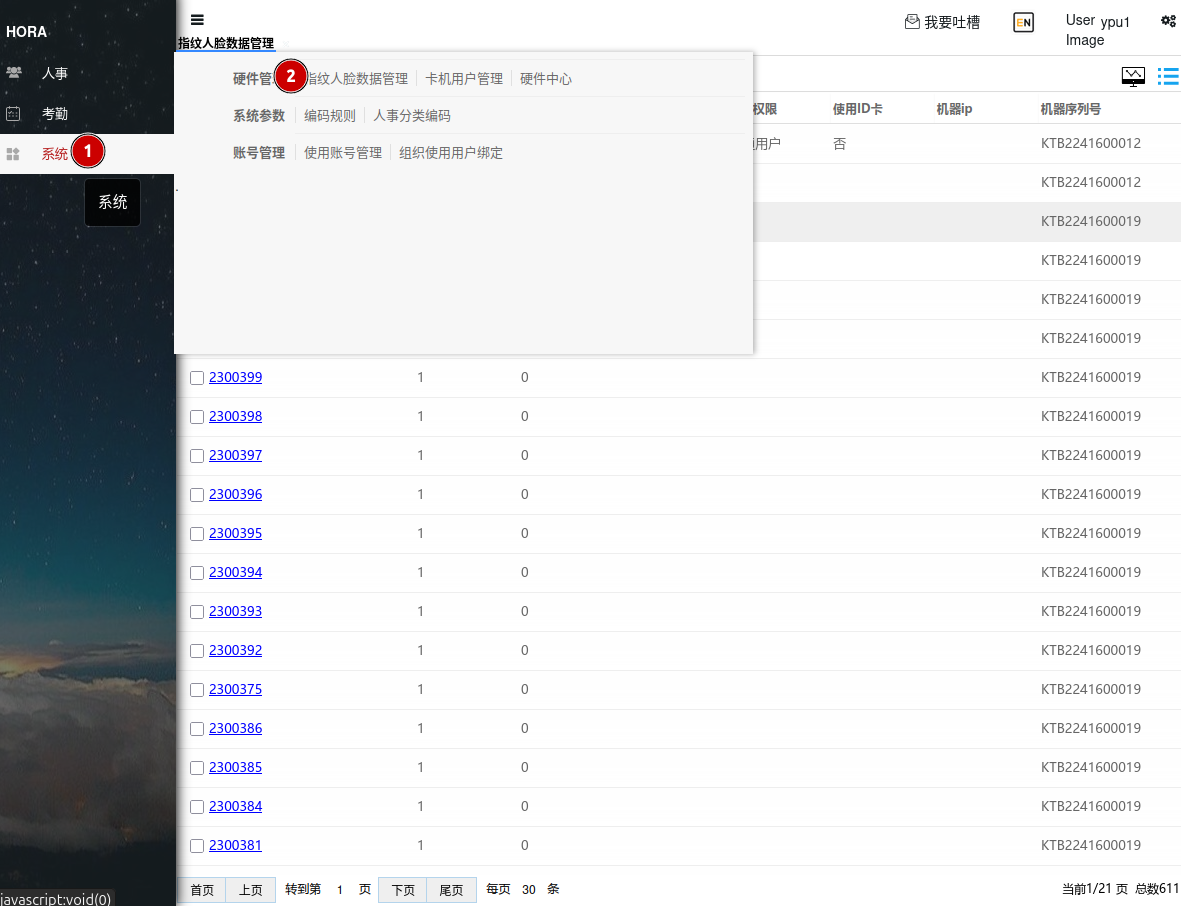Click the hamburger menu icon at top
Viewport: 1181px width, 906px height.
coord(197,19)
